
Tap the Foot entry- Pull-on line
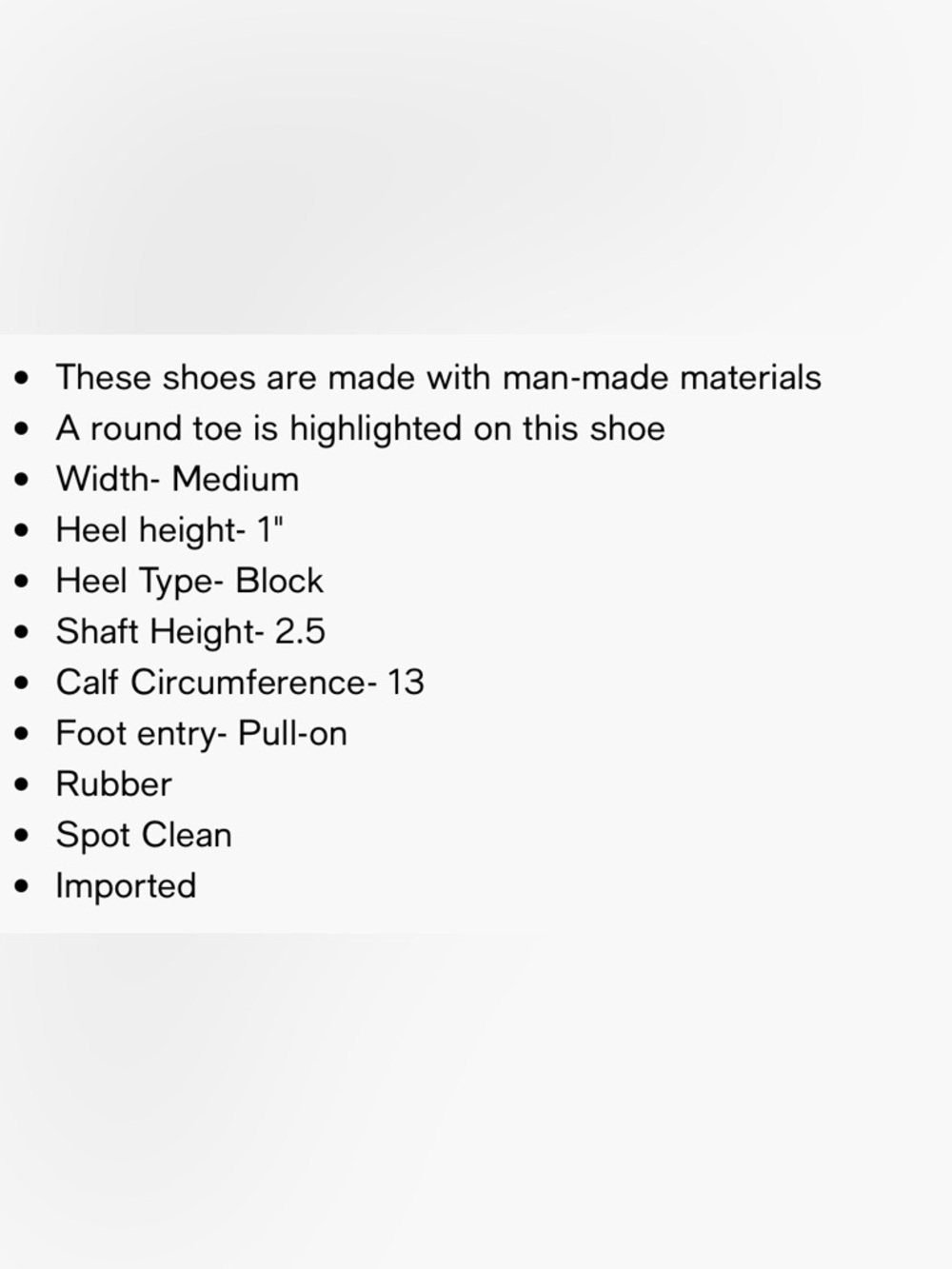(x=201, y=733)
